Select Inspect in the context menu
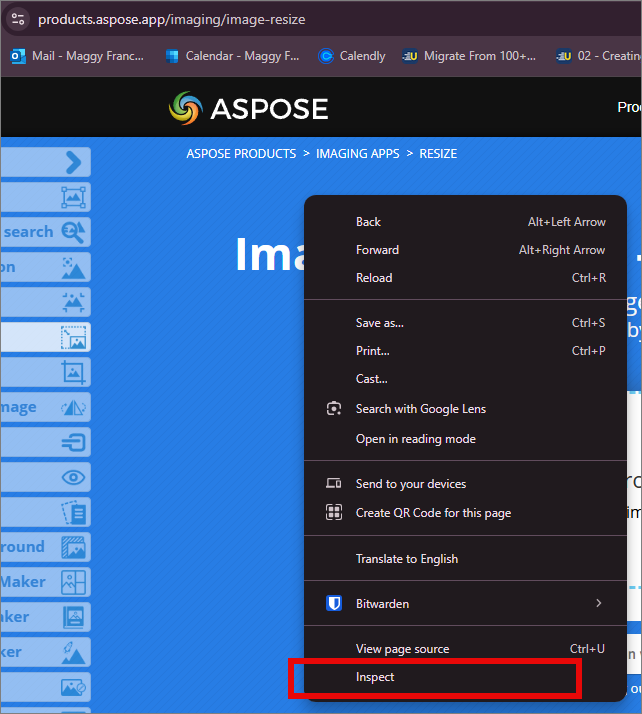Viewport: 642px width, 714px height. 465,677
